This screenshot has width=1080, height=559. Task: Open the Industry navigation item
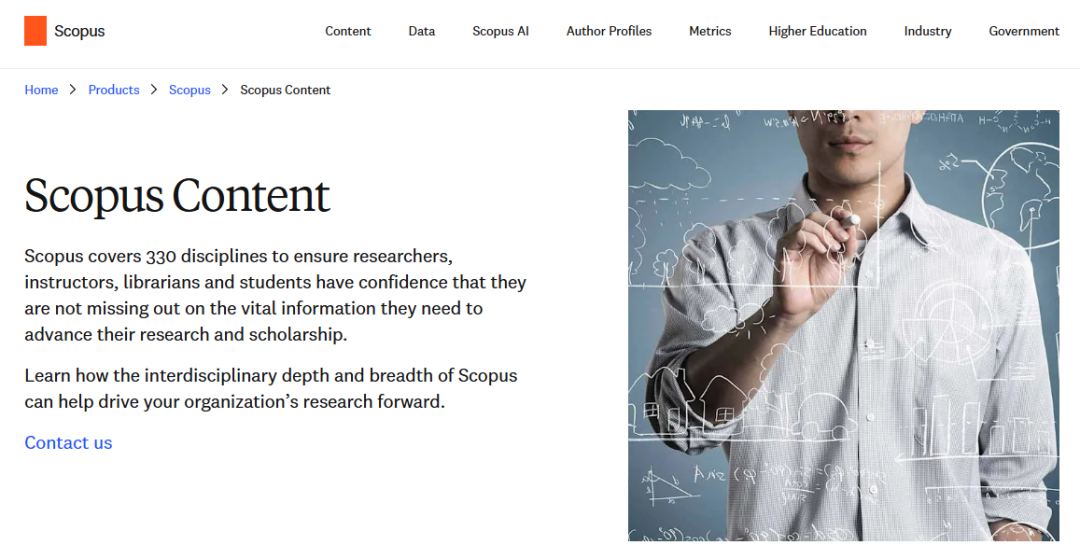coord(928,31)
